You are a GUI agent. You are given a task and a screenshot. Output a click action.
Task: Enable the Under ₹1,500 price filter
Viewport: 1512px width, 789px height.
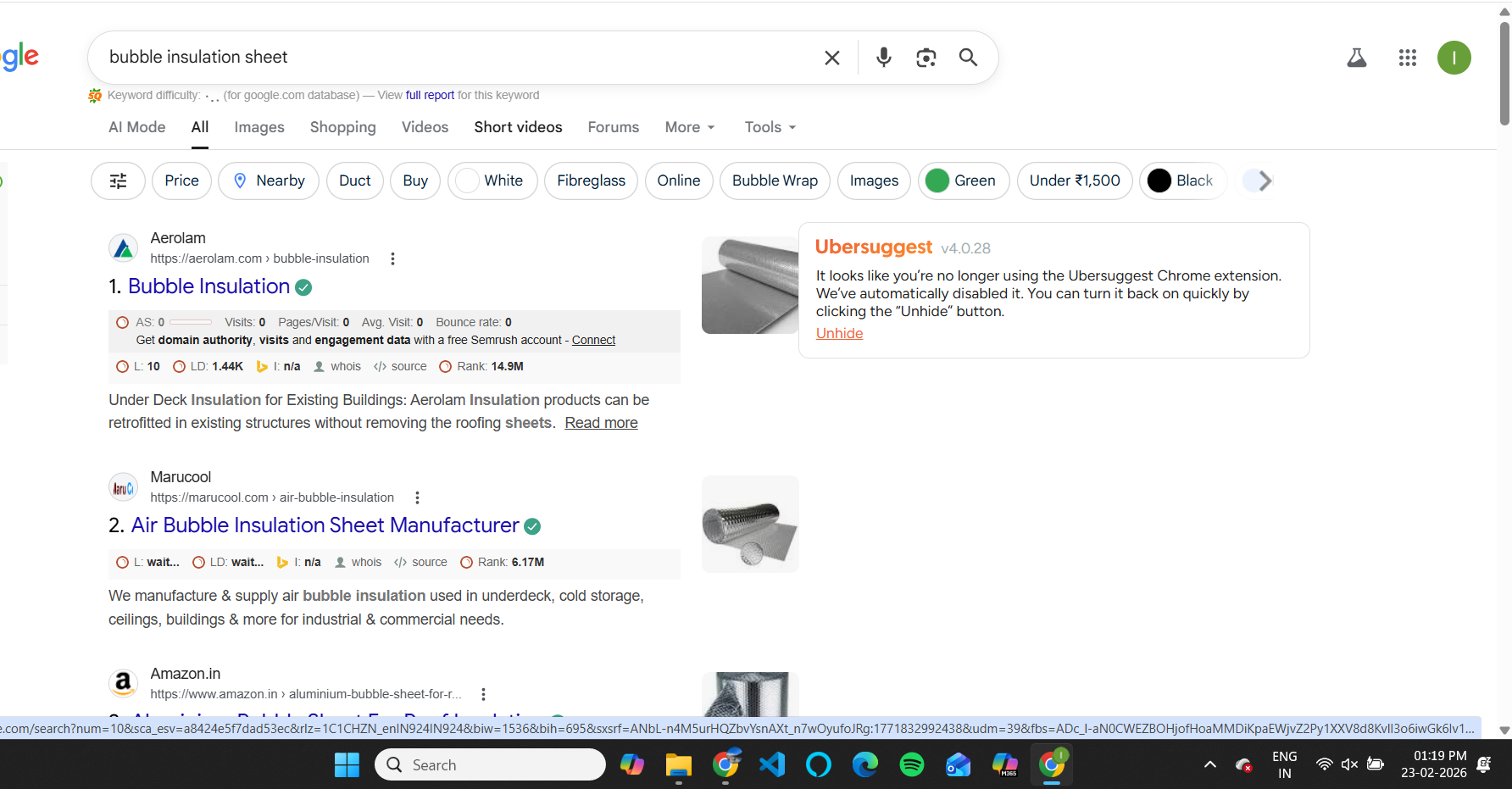[x=1074, y=181]
